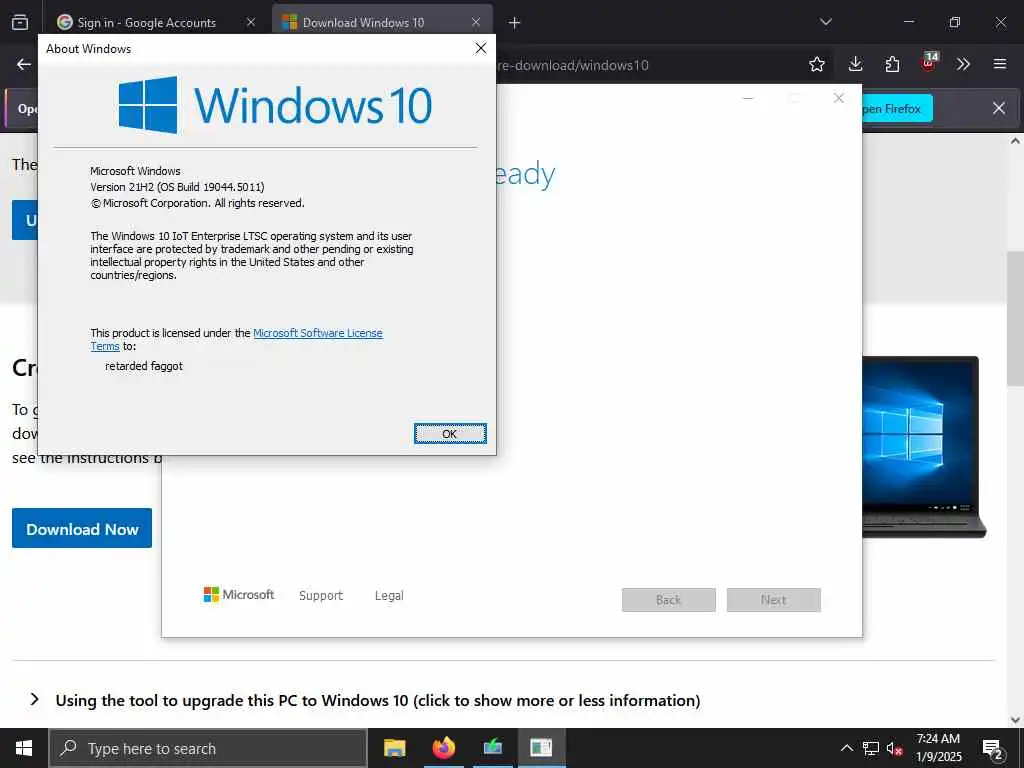Screen dimensions: 1024x768
Task: Click the page vertical scrollbar thumb
Action: click(x=1016, y=319)
